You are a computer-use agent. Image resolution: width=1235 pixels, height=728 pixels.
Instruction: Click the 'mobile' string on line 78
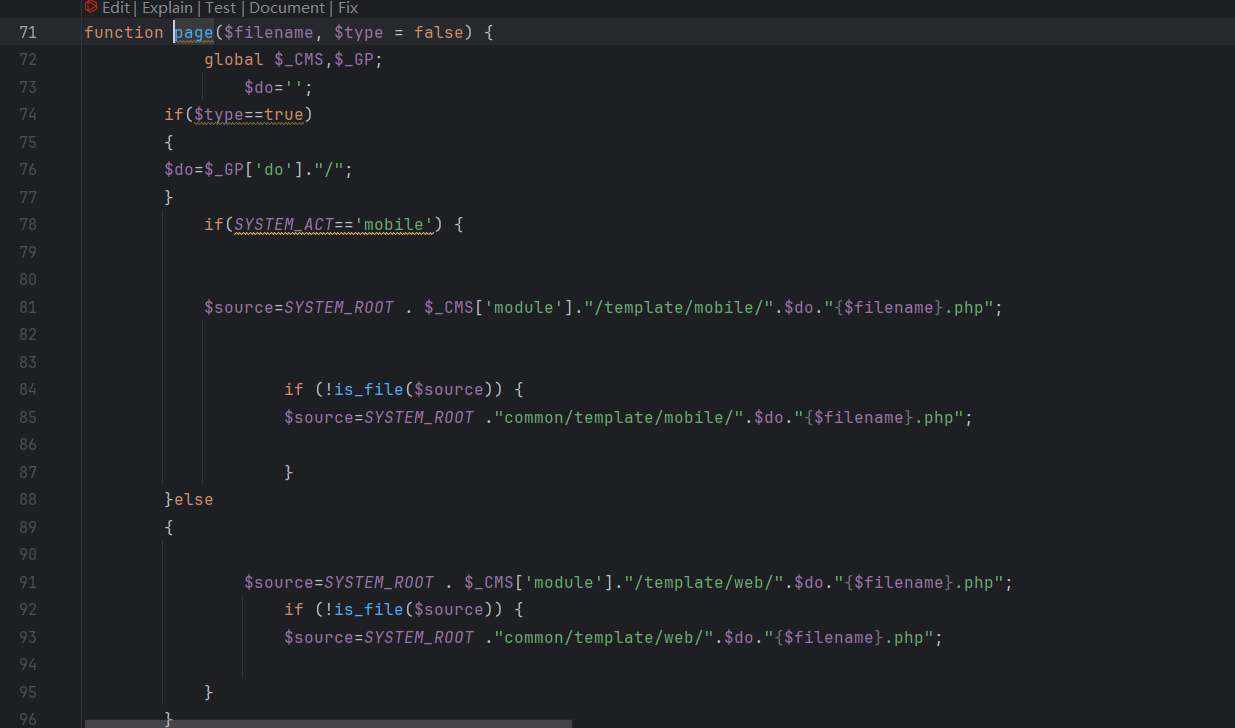pyautogui.click(x=394, y=224)
